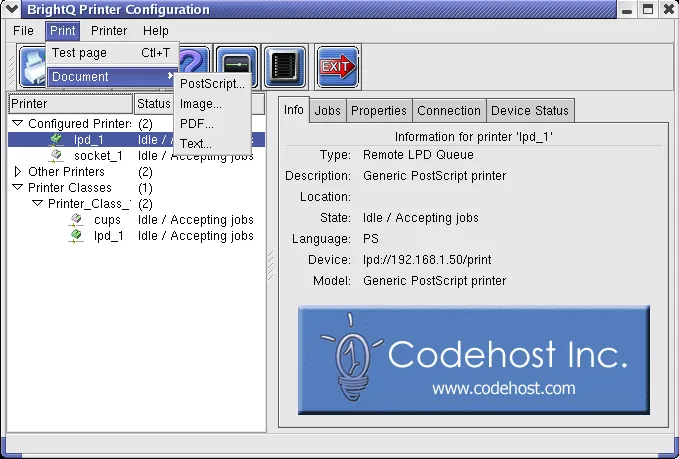The image size is (679, 459).
Task: Choose PostScript... in Document submenu
Action: [x=212, y=84]
